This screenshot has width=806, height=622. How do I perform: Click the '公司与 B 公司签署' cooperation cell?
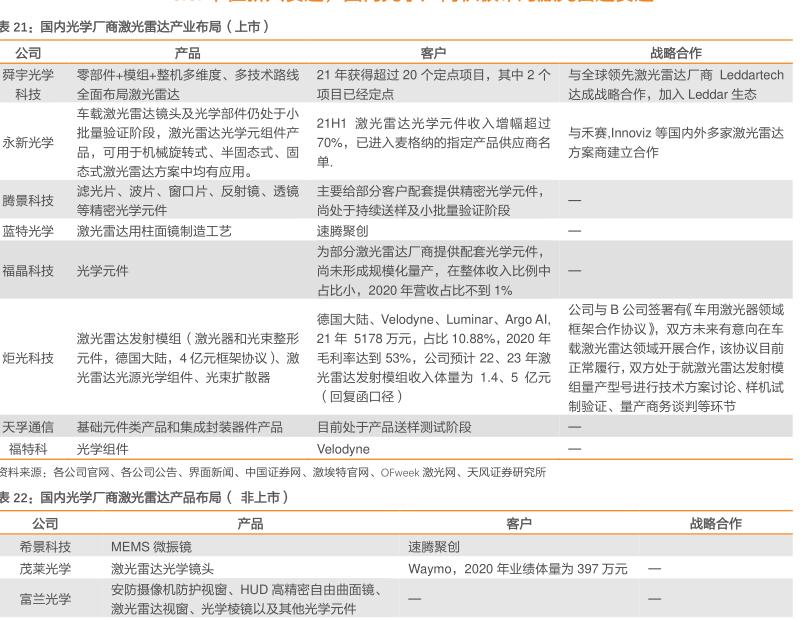676,358
